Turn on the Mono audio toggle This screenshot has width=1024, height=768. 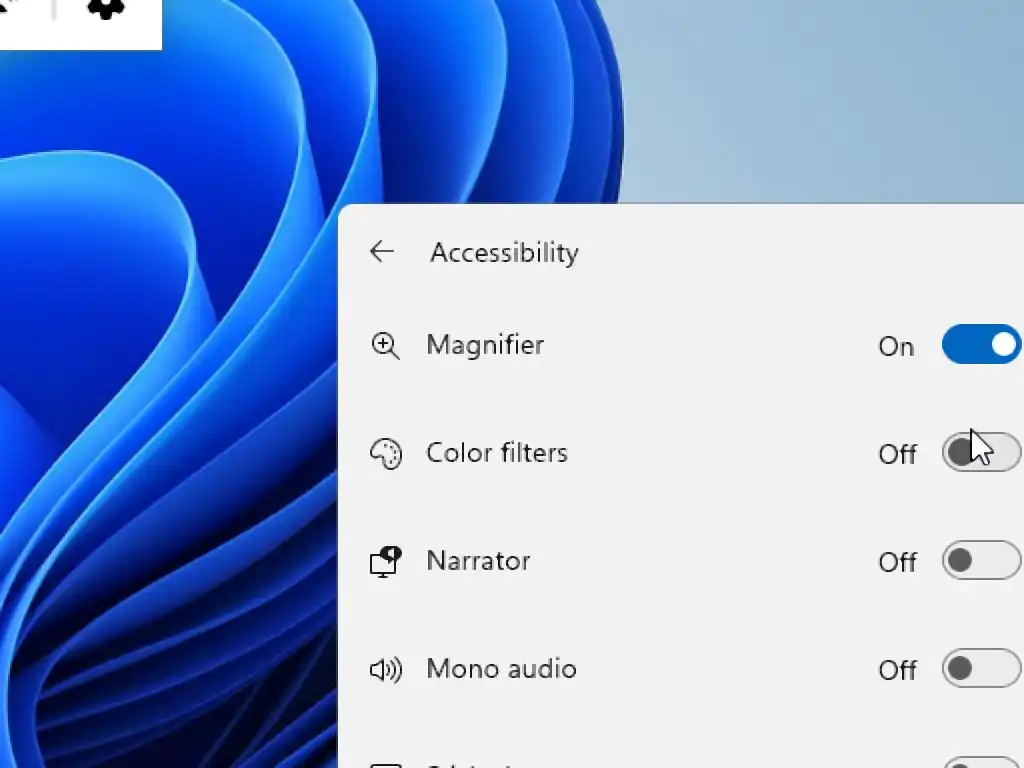(x=982, y=668)
